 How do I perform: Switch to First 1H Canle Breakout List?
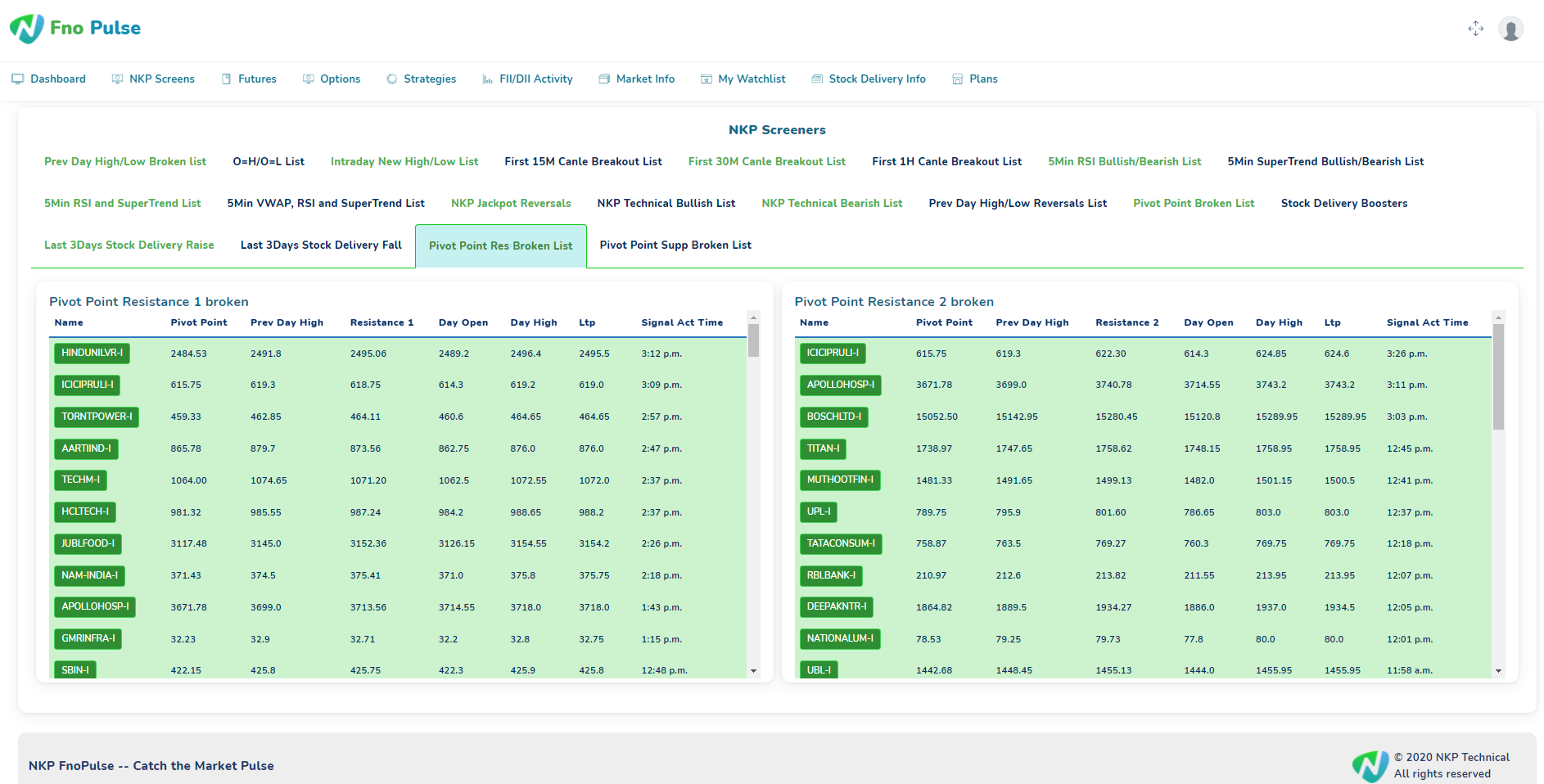click(x=947, y=162)
